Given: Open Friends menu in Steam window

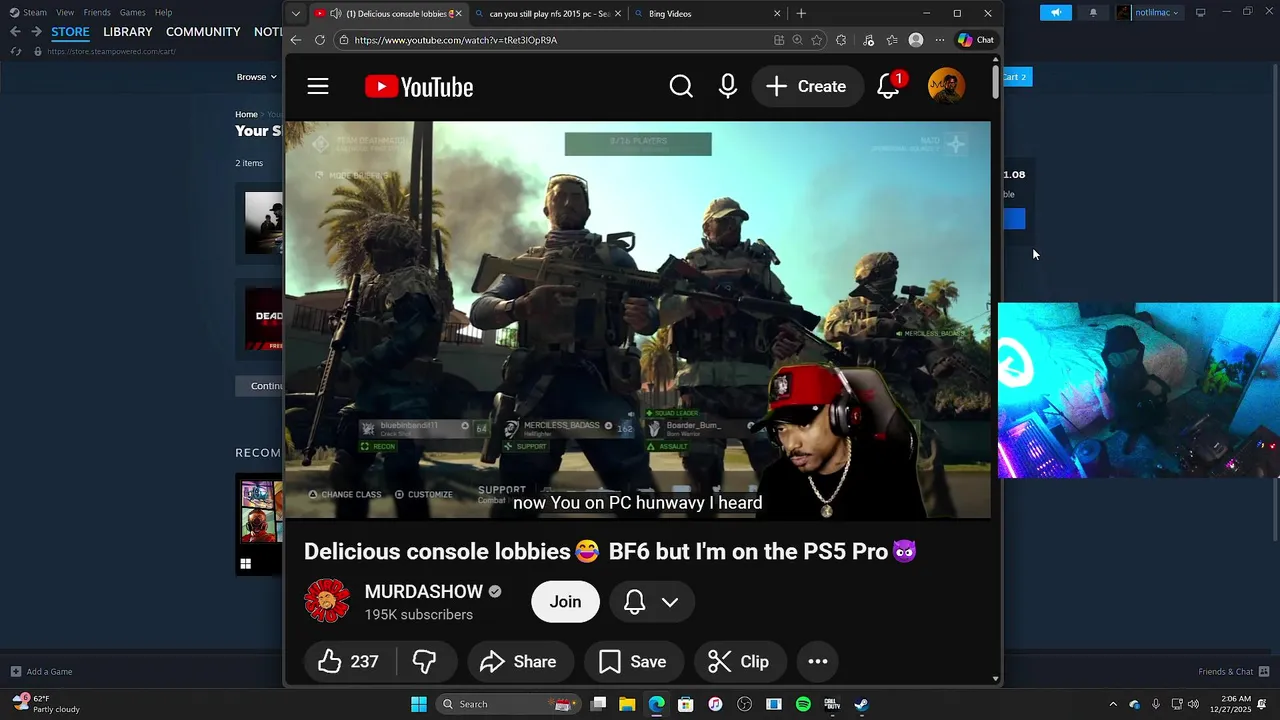Looking at the screenshot, I should [97, 13].
